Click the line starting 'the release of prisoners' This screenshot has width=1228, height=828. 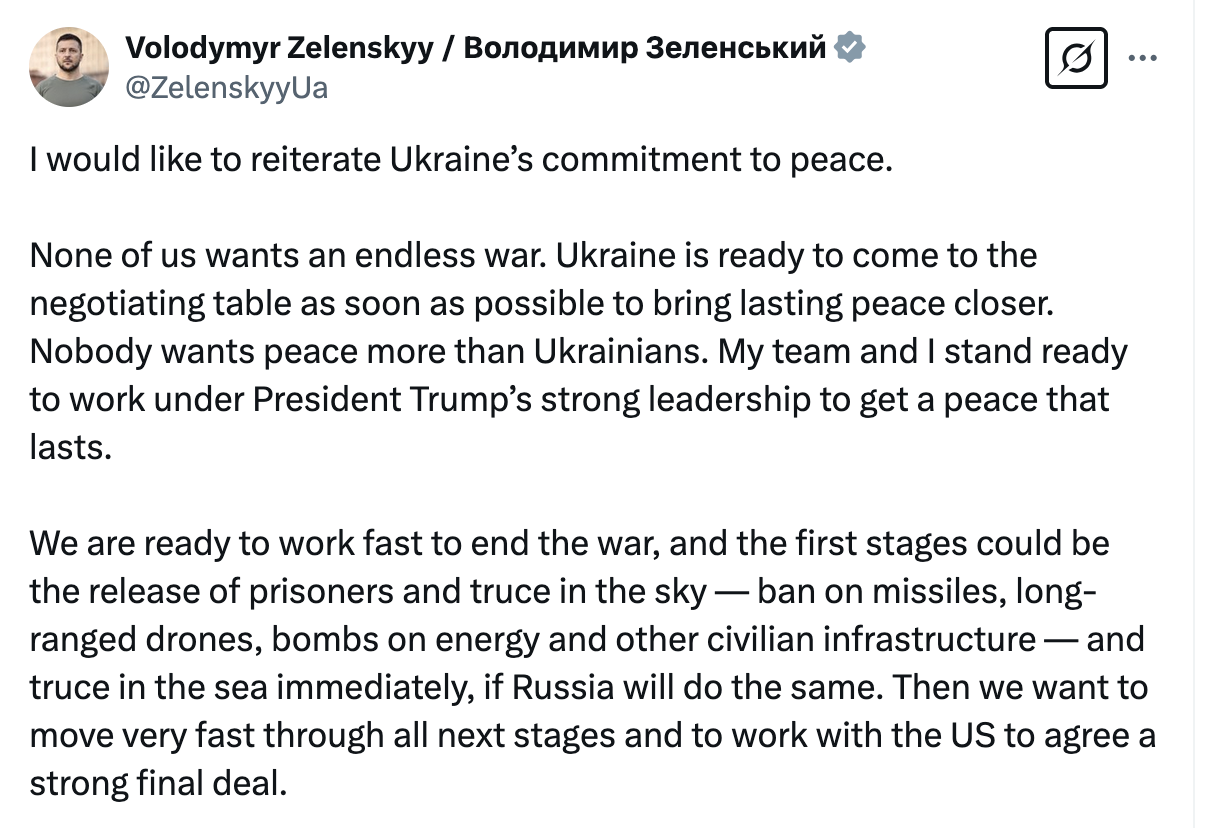pyautogui.click(x=563, y=592)
